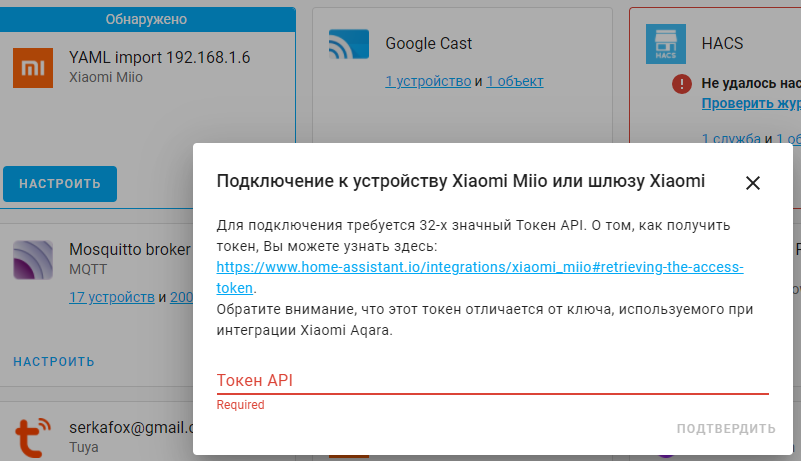
Task: Click НАСТРОИТЬ under Mosquitto broker
Action: pos(54,362)
